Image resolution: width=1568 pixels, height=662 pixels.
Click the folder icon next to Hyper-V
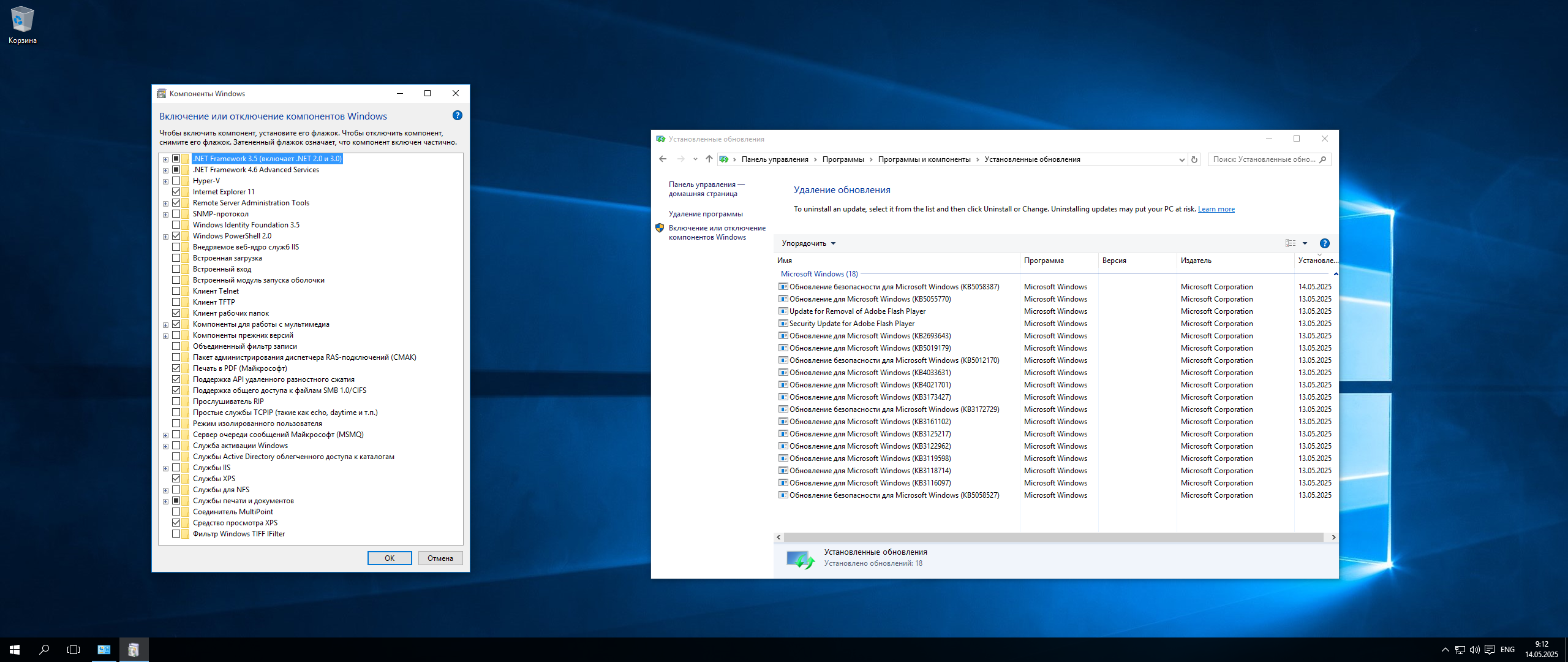pos(186,181)
